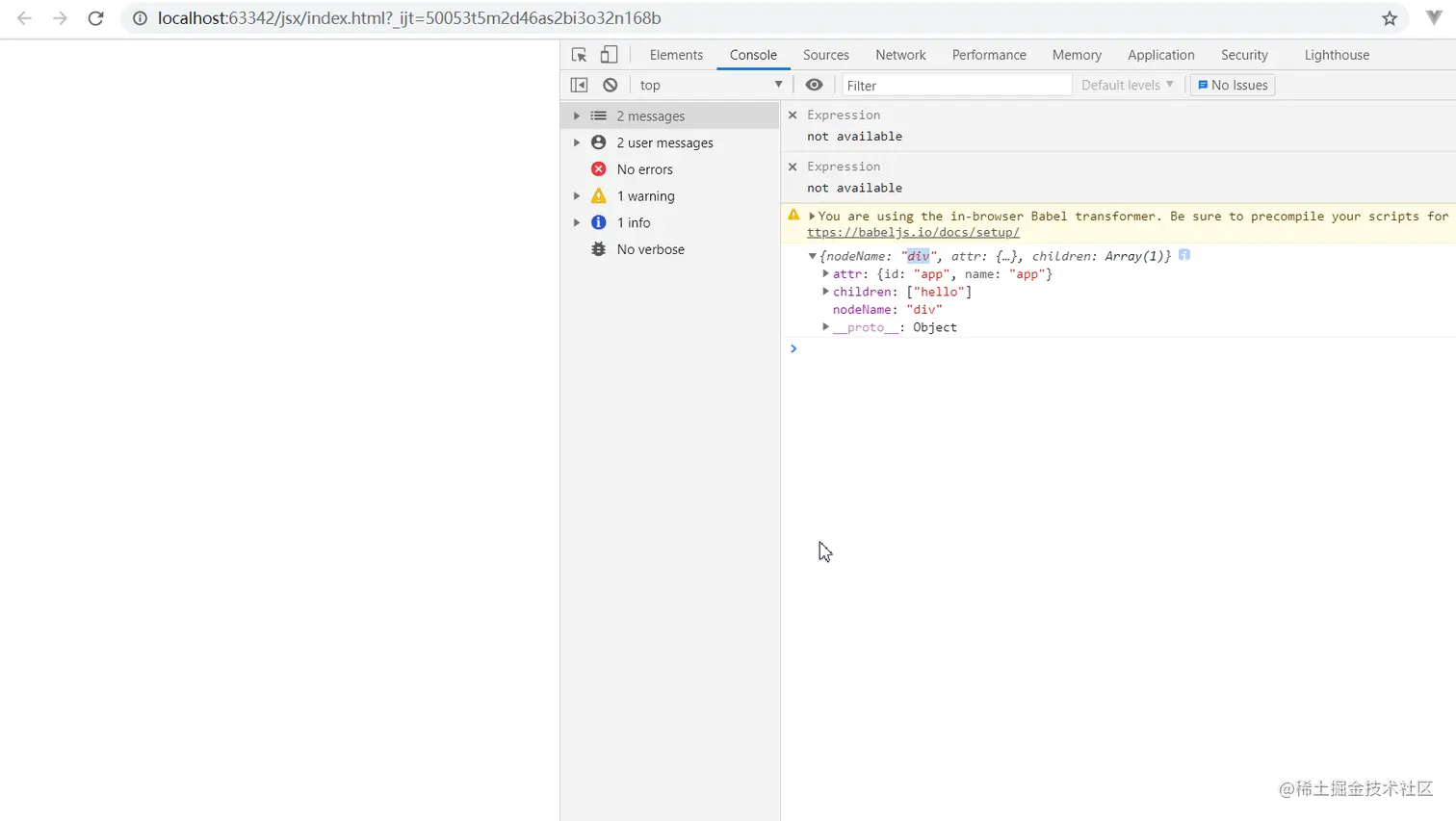
Task: Expand the __proto__ Object entry
Action: click(826, 327)
